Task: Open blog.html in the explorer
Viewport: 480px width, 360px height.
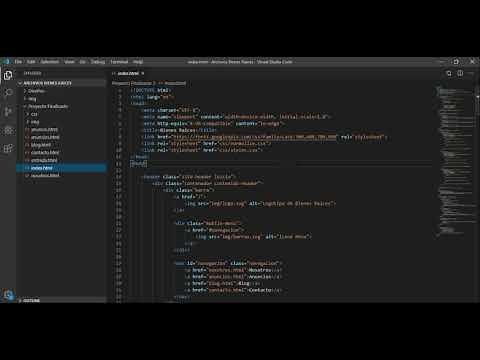Action: (x=61, y=145)
